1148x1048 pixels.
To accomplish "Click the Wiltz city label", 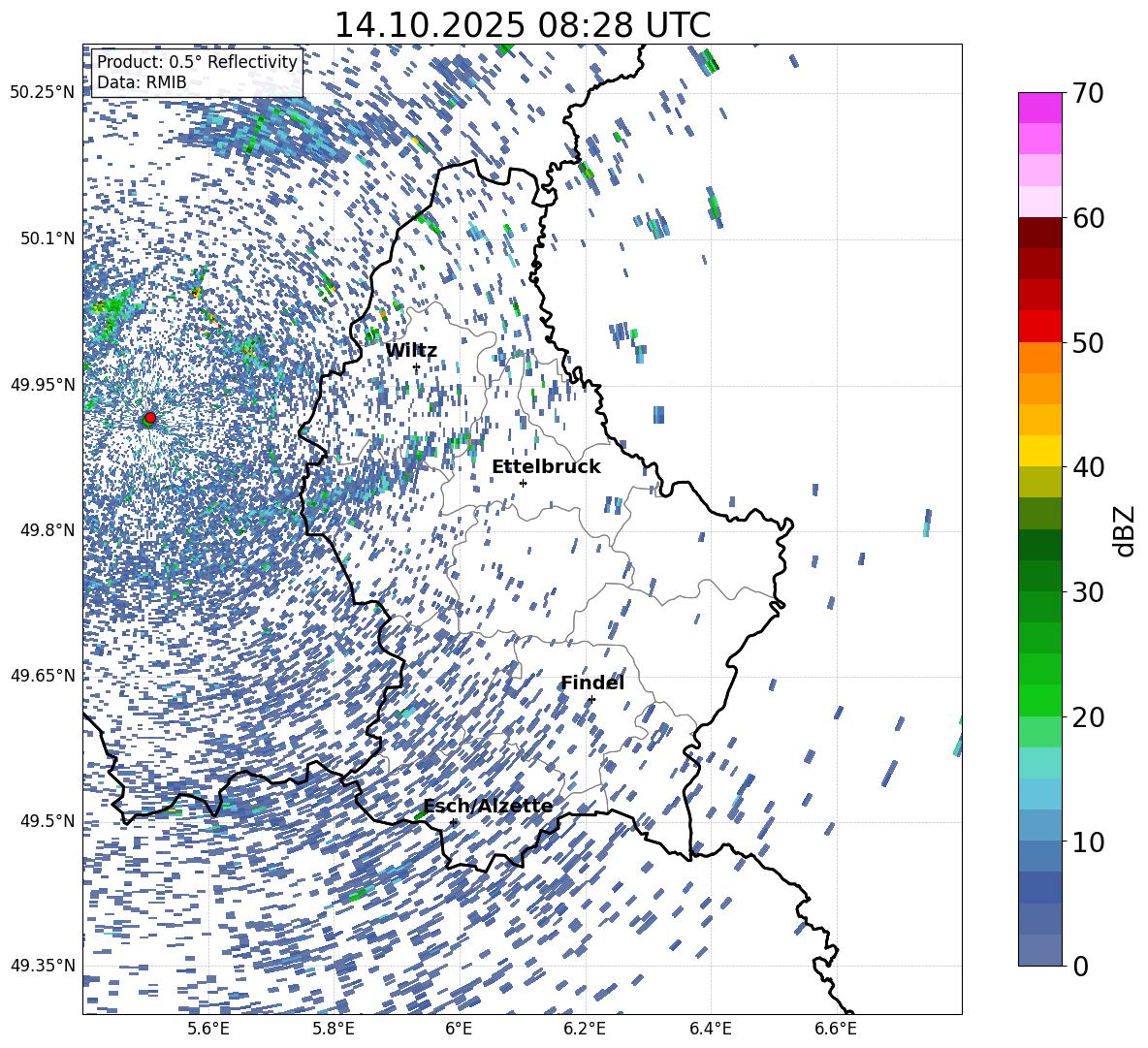I will point(411,351).
